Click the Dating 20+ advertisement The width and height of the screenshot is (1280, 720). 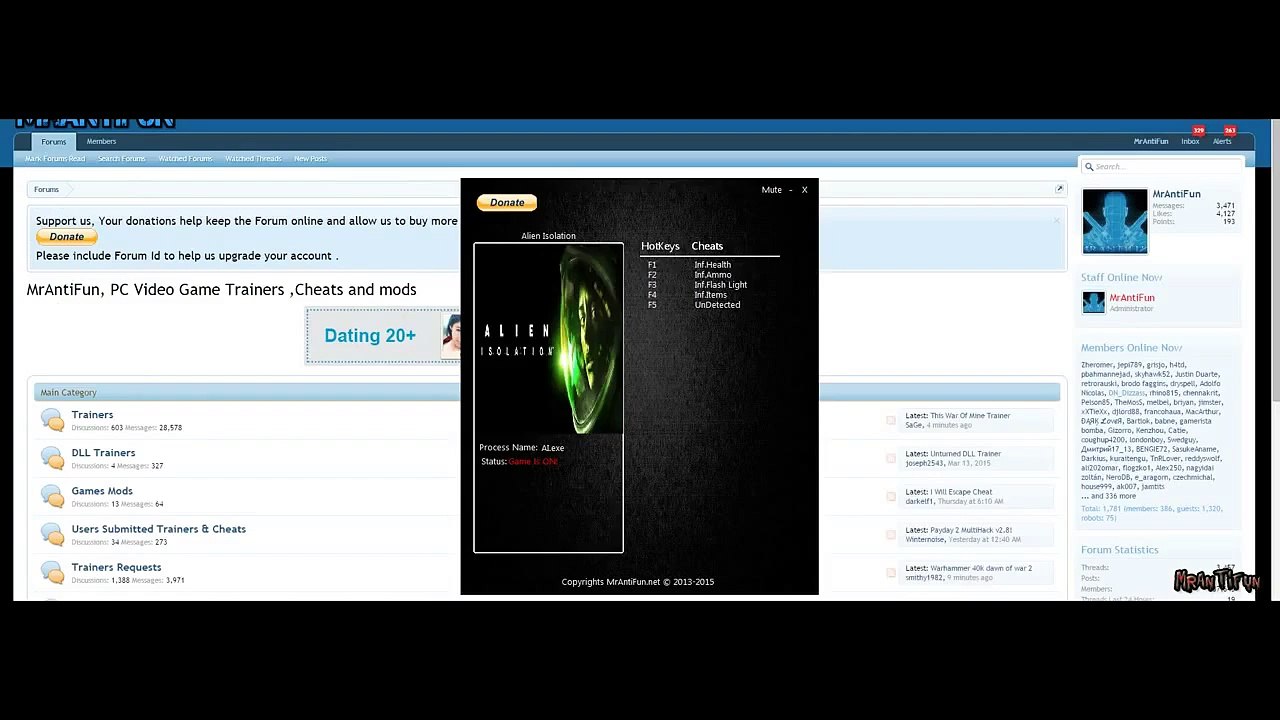point(383,336)
